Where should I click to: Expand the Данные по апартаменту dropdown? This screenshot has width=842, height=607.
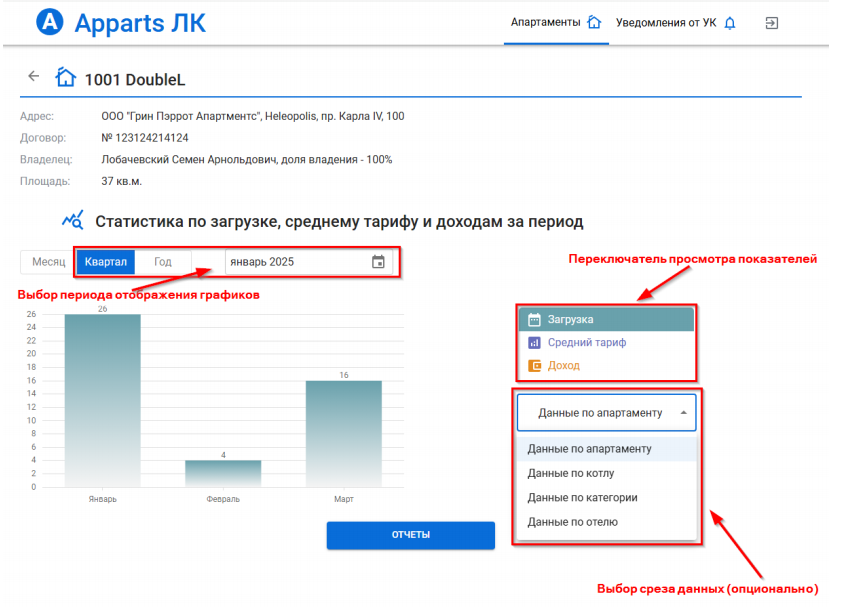(x=606, y=412)
